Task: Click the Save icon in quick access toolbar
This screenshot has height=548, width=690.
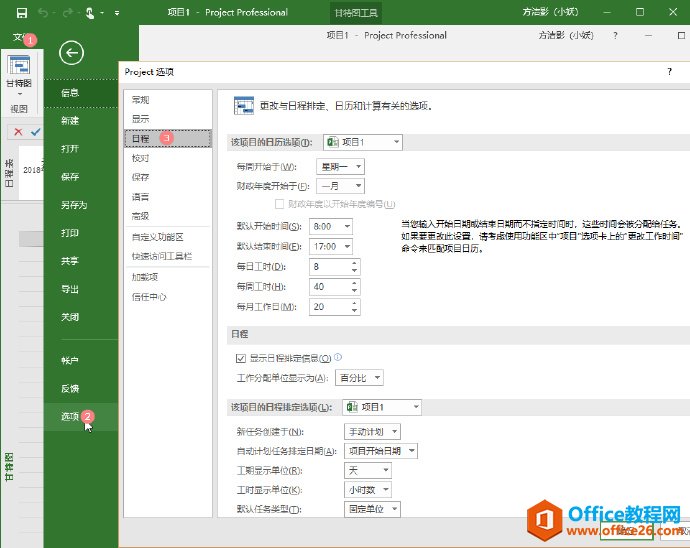Action: pos(21,13)
